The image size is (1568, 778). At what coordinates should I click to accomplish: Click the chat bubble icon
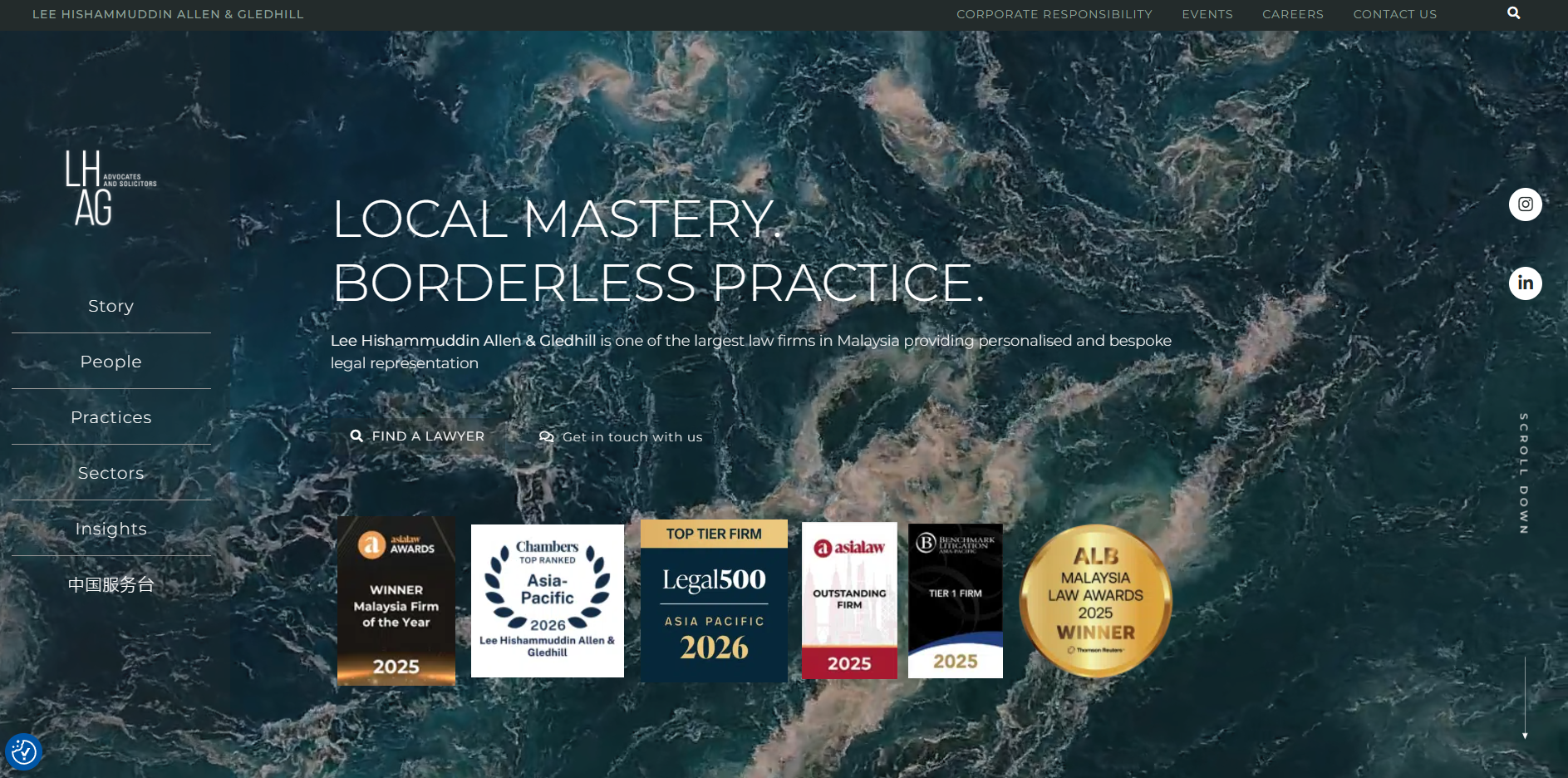pyautogui.click(x=546, y=437)
